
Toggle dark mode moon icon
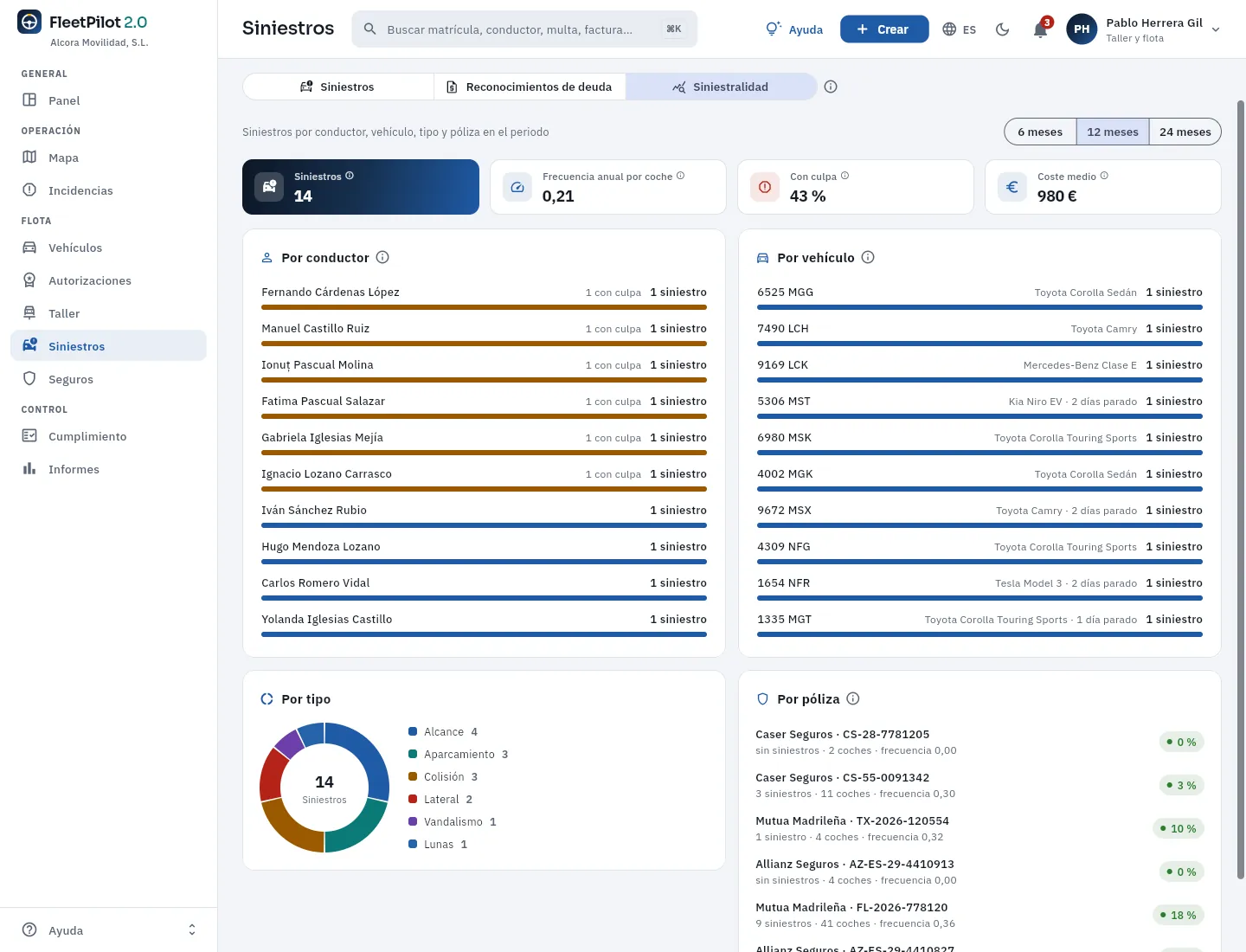pos(1003,29)
